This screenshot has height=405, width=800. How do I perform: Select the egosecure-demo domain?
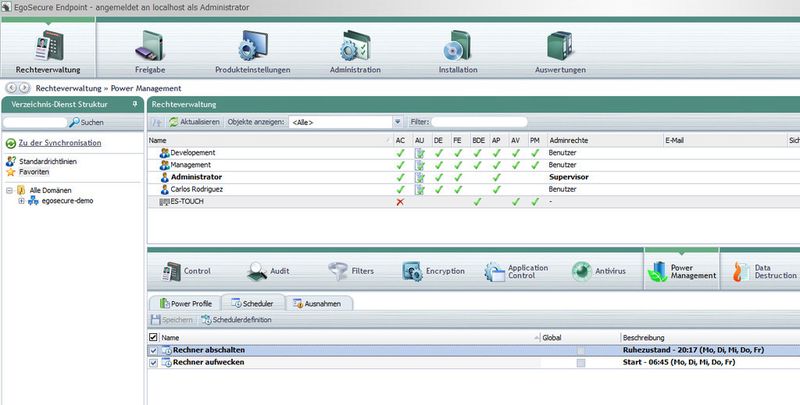click(67, 201)
